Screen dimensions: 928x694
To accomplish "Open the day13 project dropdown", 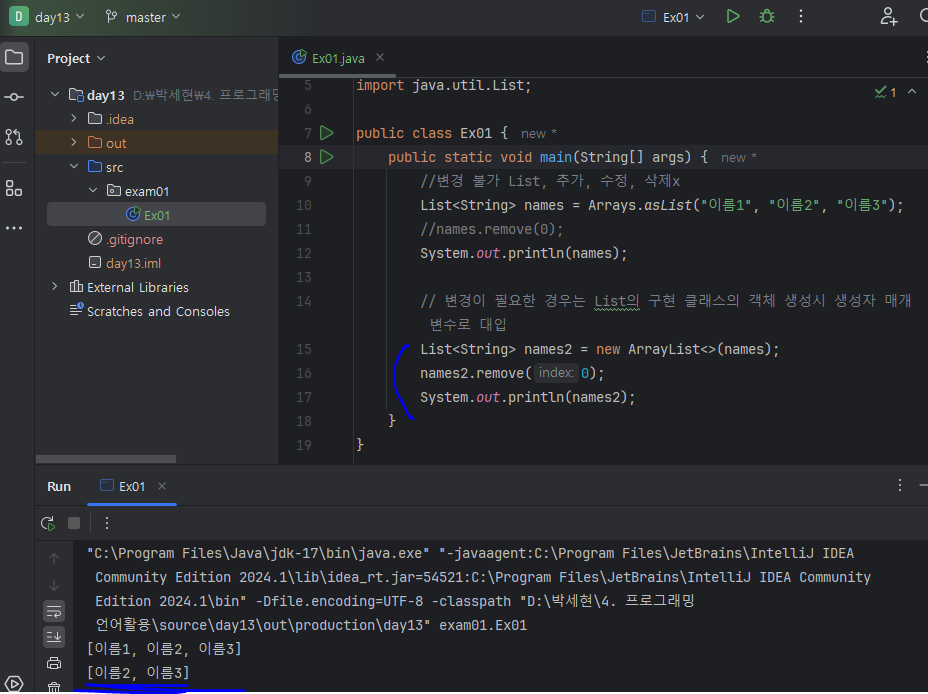I will point(48,17).
